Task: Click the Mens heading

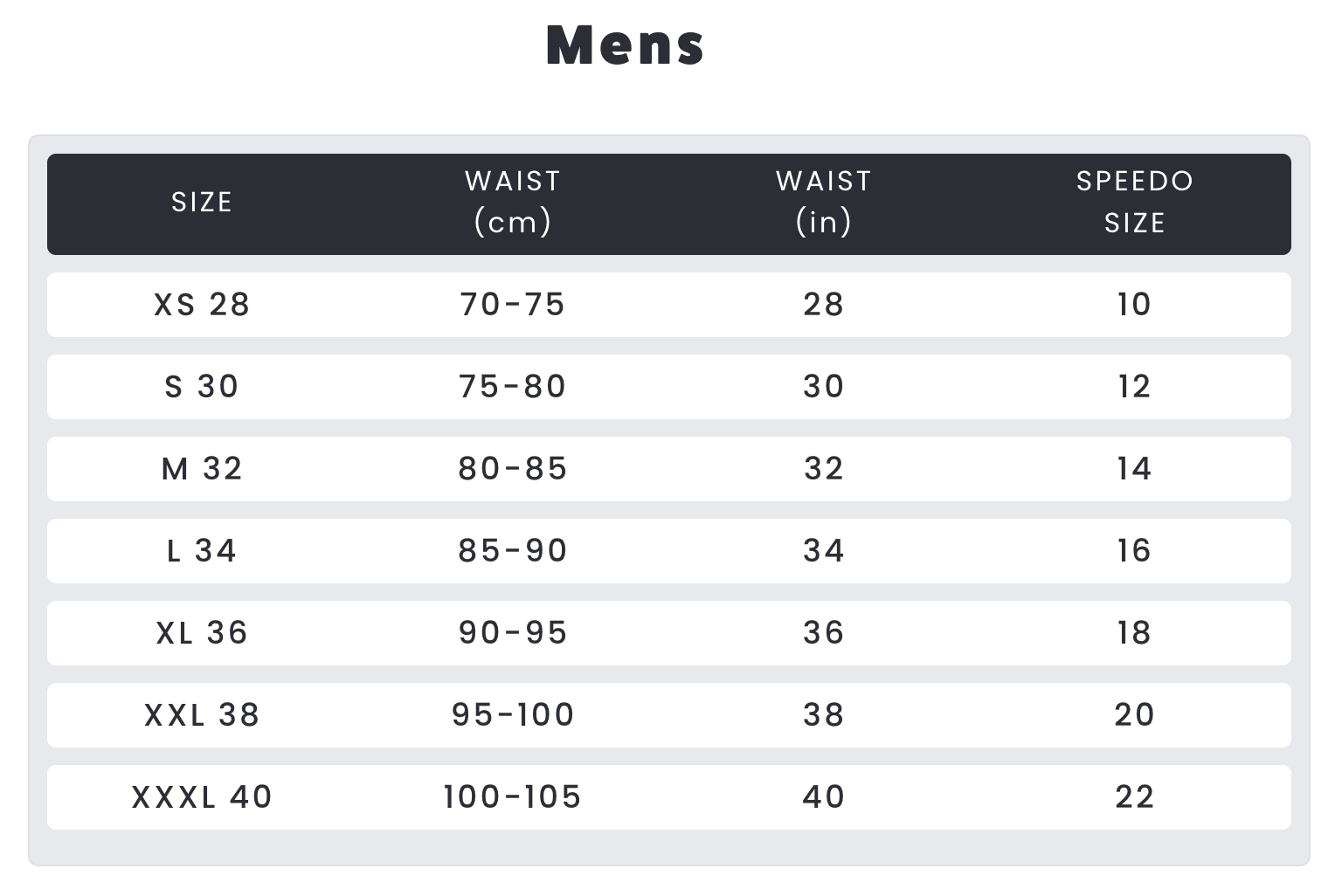Action: (x=625, y=45)
